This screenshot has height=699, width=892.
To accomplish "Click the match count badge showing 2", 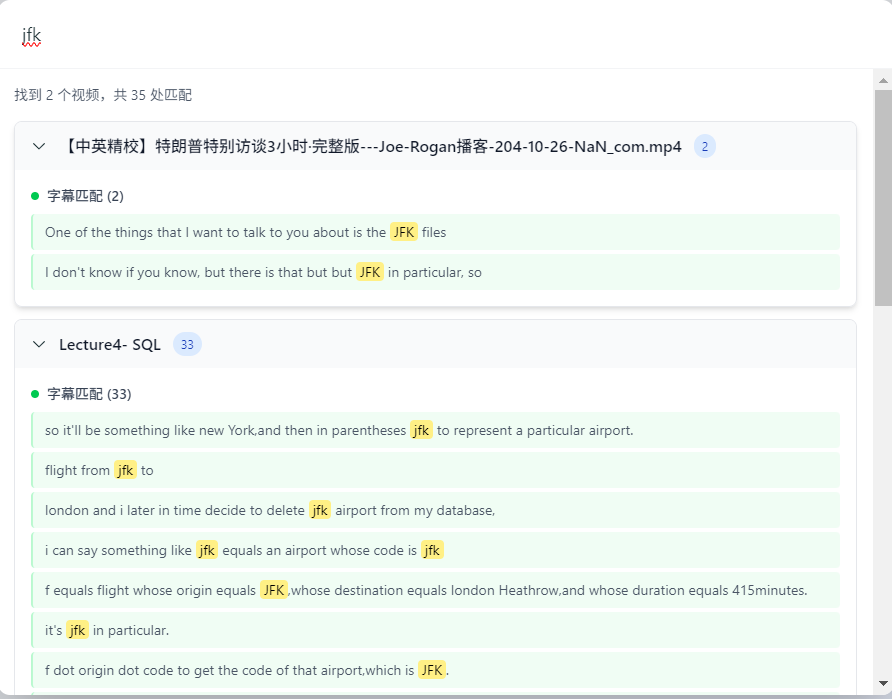I will coord(704,146).
